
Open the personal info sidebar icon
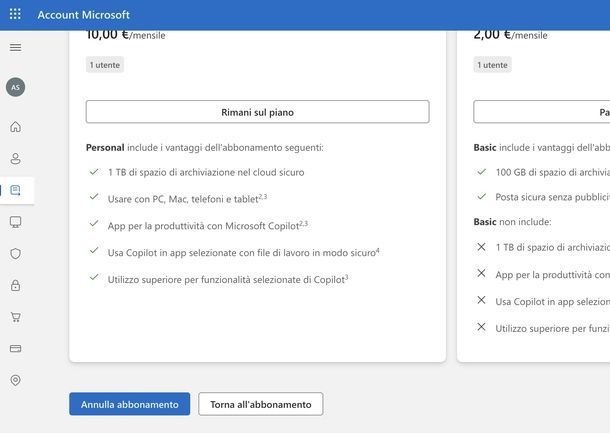[16, 159]
